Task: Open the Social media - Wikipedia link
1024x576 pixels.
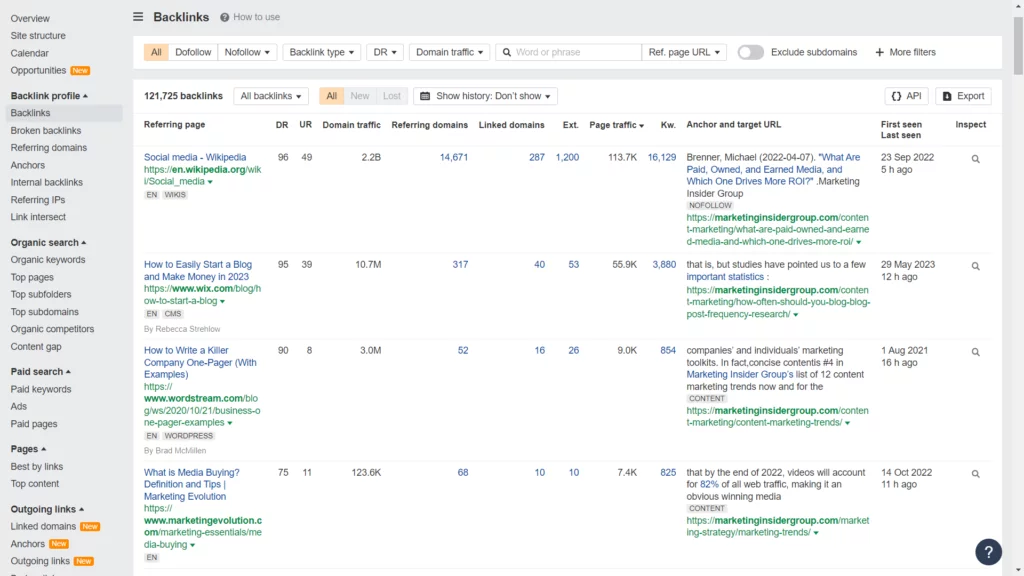Action: [x=195, y=157]
